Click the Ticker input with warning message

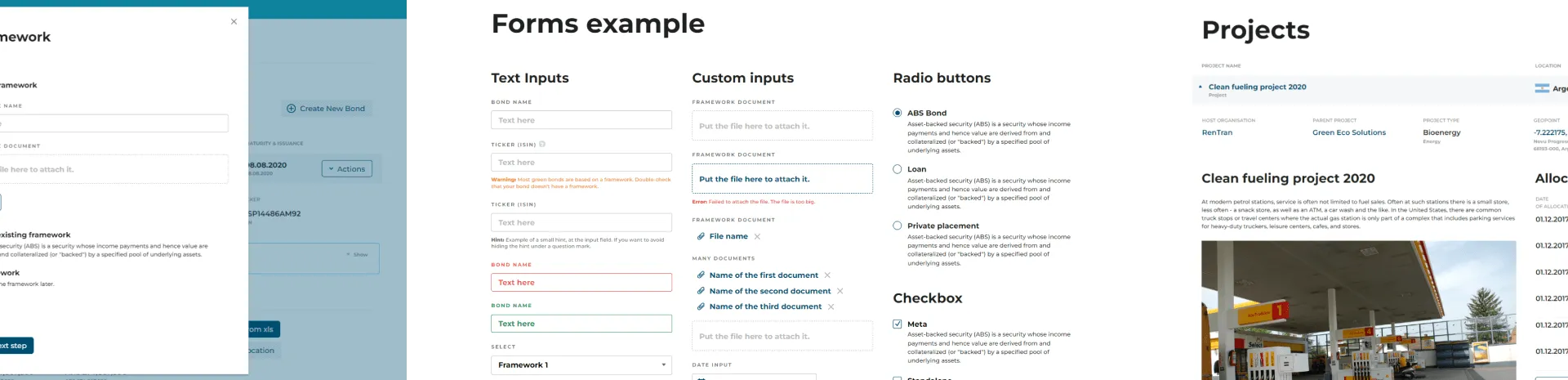[x=581, y=163]
